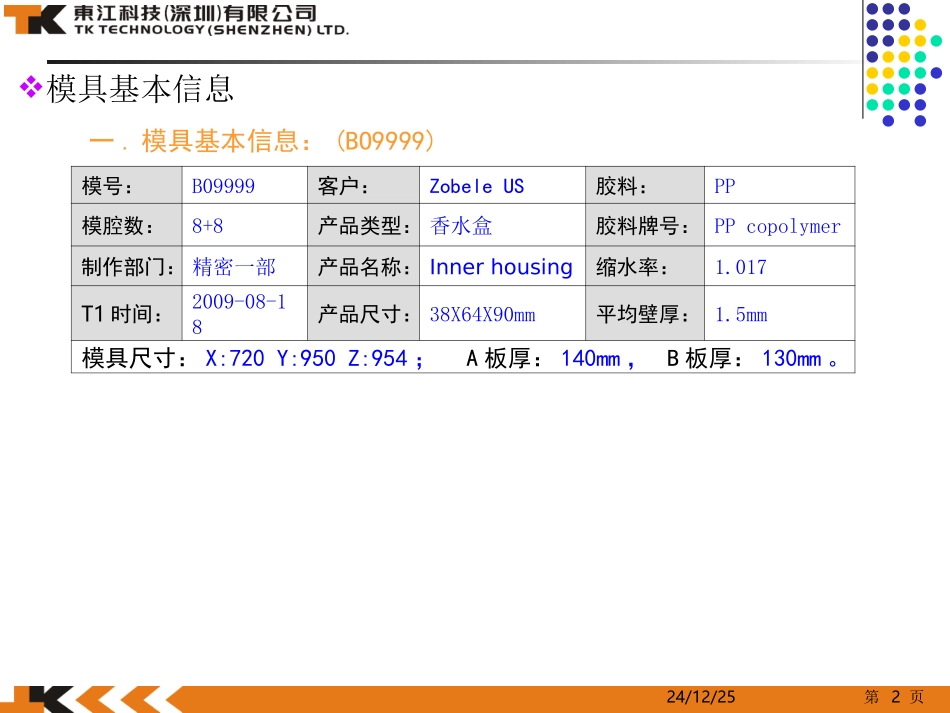Click the B 板厚： label

[705, 358]
